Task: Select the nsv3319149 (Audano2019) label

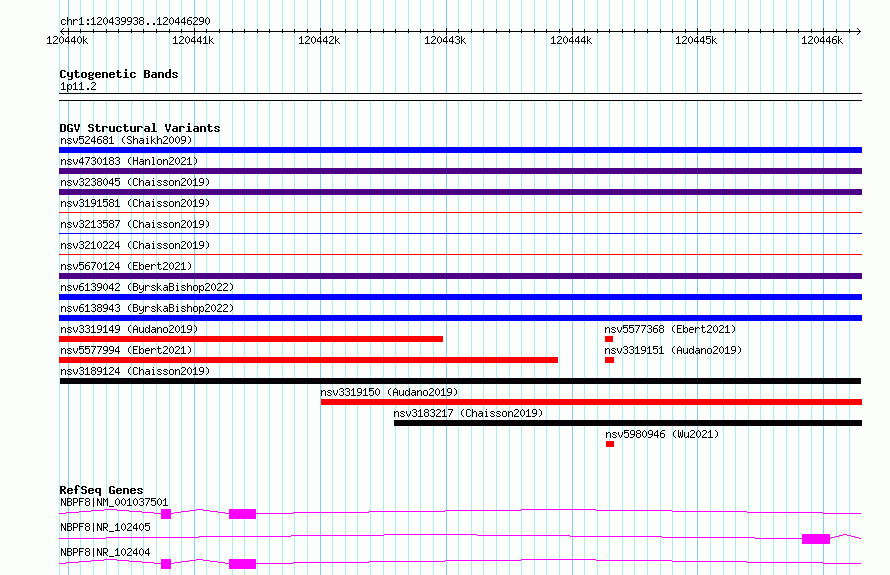Action: (x=129, y=329)
